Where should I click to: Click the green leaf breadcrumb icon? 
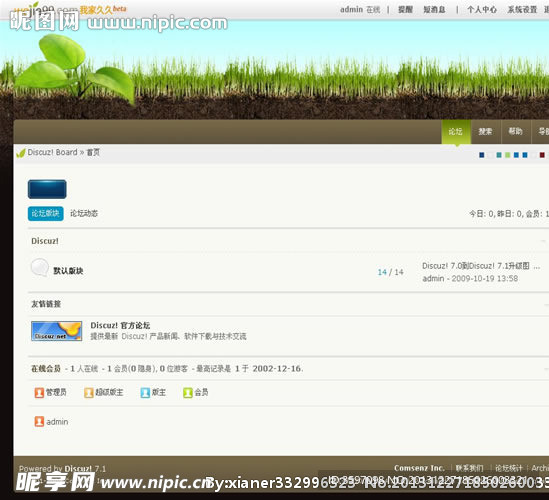pos(21,153)
